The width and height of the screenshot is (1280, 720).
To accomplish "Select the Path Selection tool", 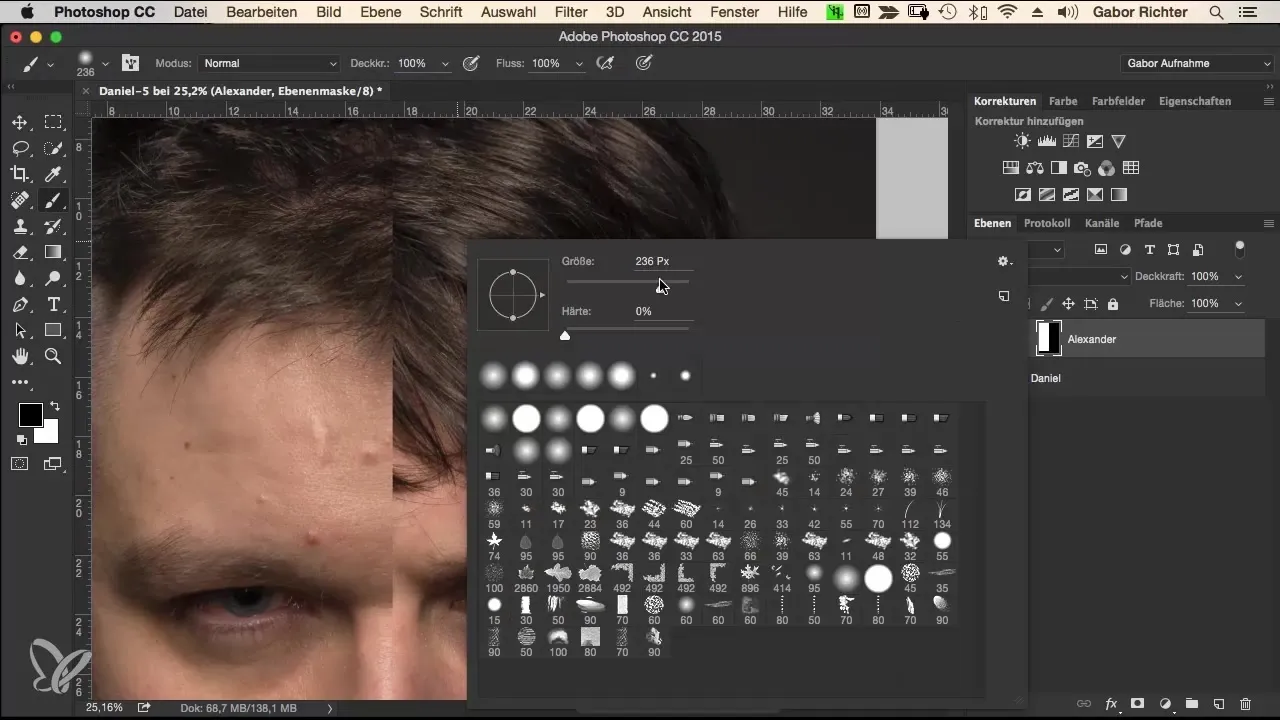I will 19,330.
